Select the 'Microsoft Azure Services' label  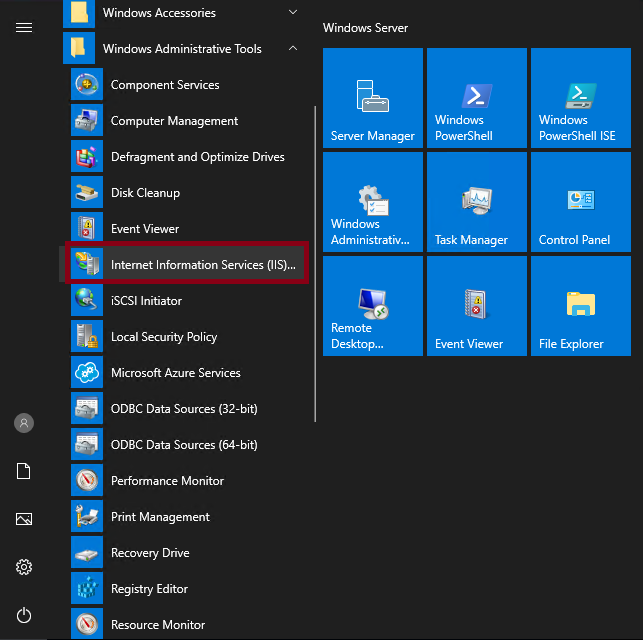coord(176,373)
